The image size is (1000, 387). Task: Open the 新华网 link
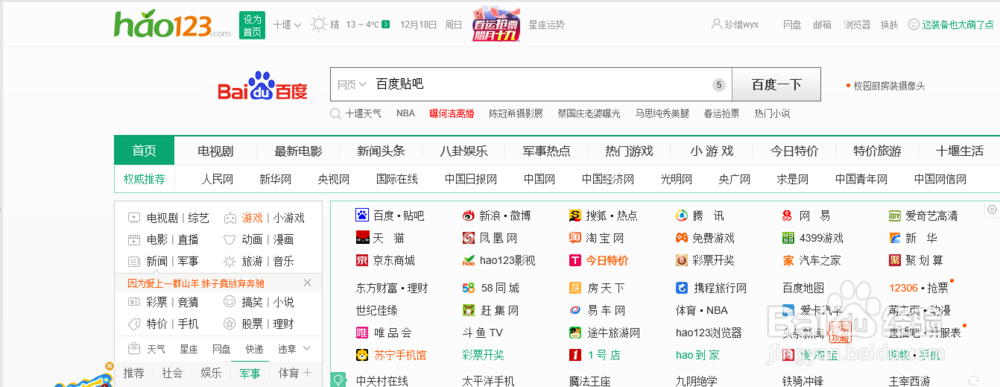276,179
